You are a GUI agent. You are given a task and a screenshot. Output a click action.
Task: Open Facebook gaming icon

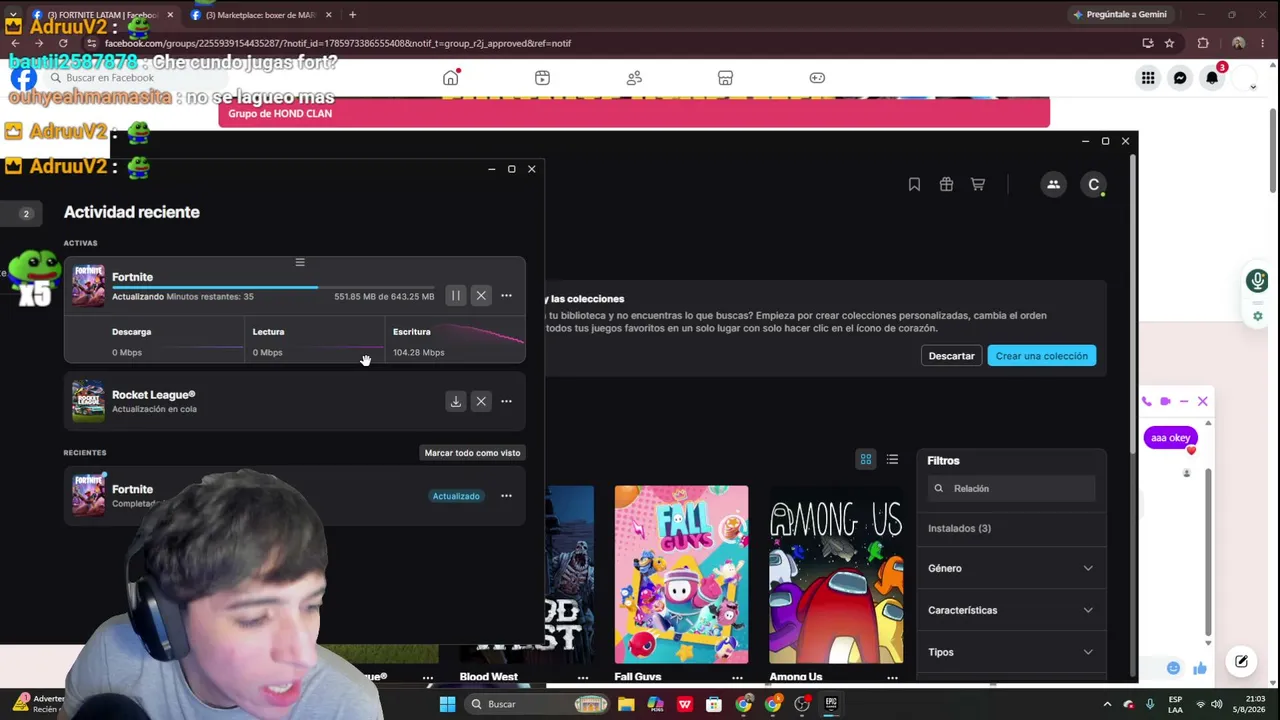click(x=817, y=78)
